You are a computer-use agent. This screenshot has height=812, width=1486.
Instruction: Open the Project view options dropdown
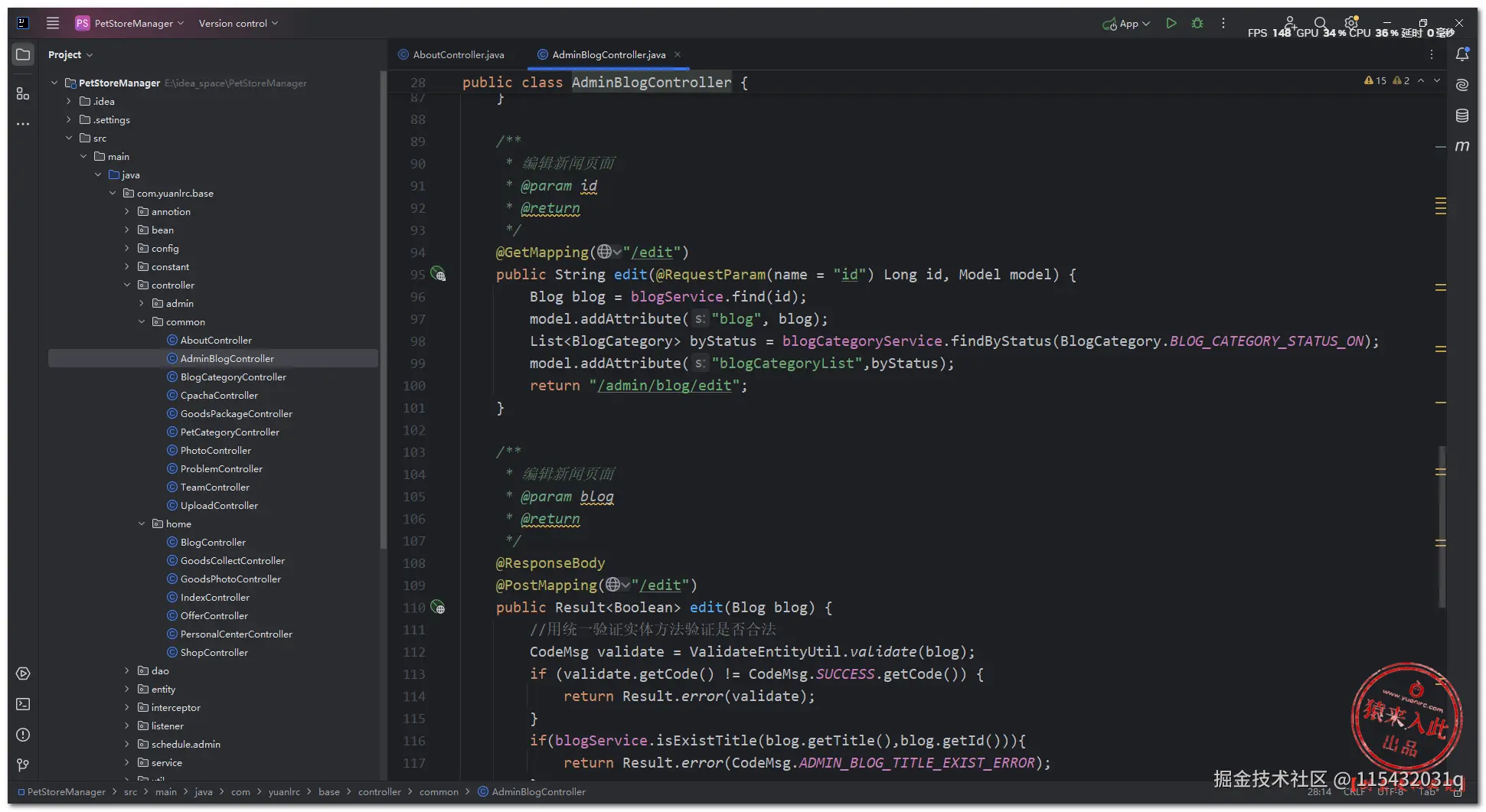pos(70,54)
